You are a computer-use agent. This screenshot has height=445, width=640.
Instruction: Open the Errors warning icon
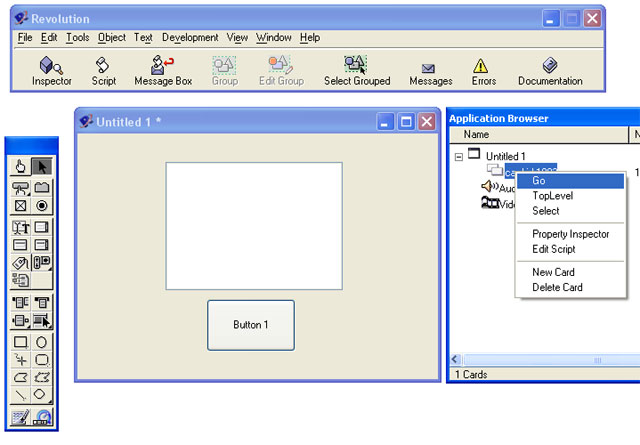484,72
